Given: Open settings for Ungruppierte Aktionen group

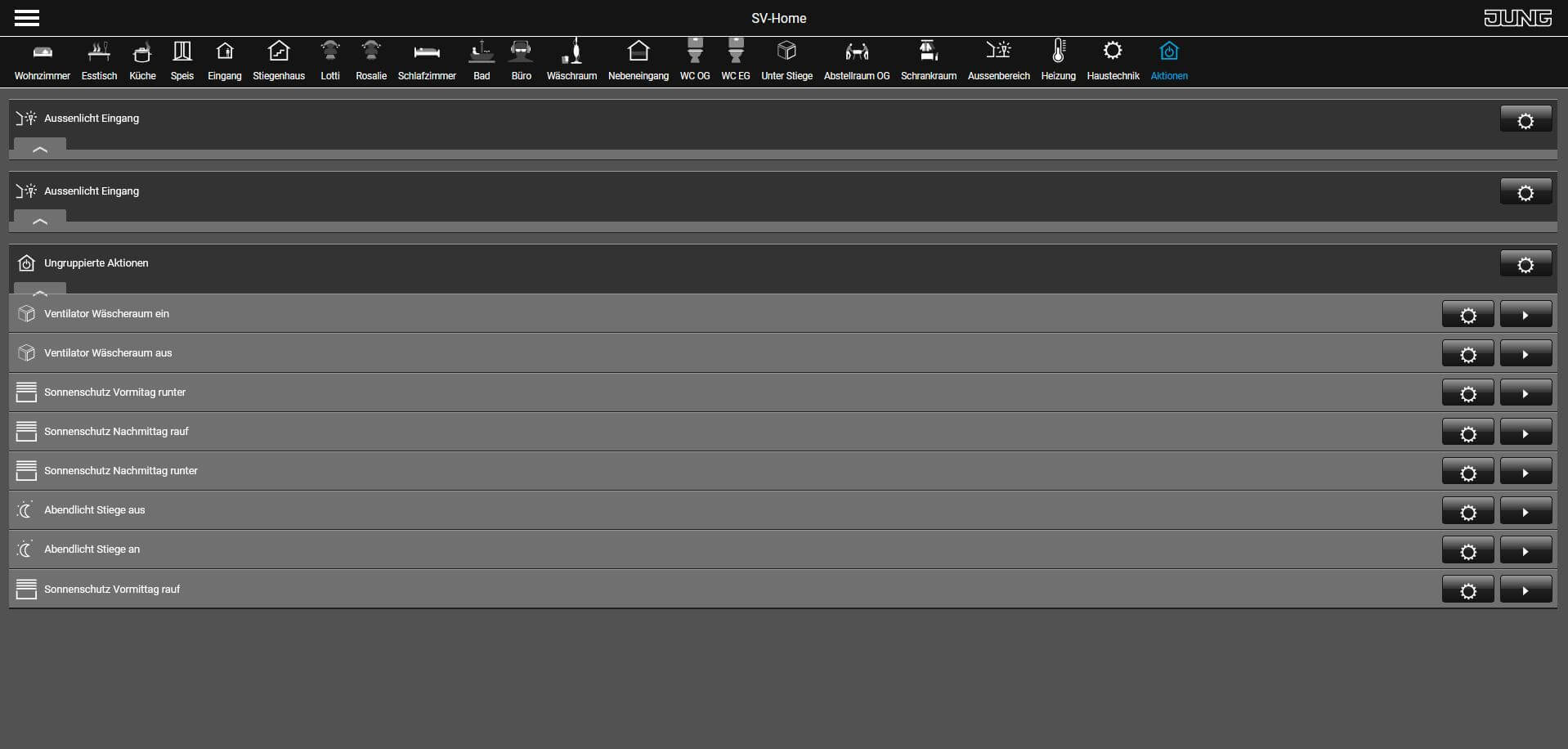Looking at the screenshot, I should [1525, 264].
